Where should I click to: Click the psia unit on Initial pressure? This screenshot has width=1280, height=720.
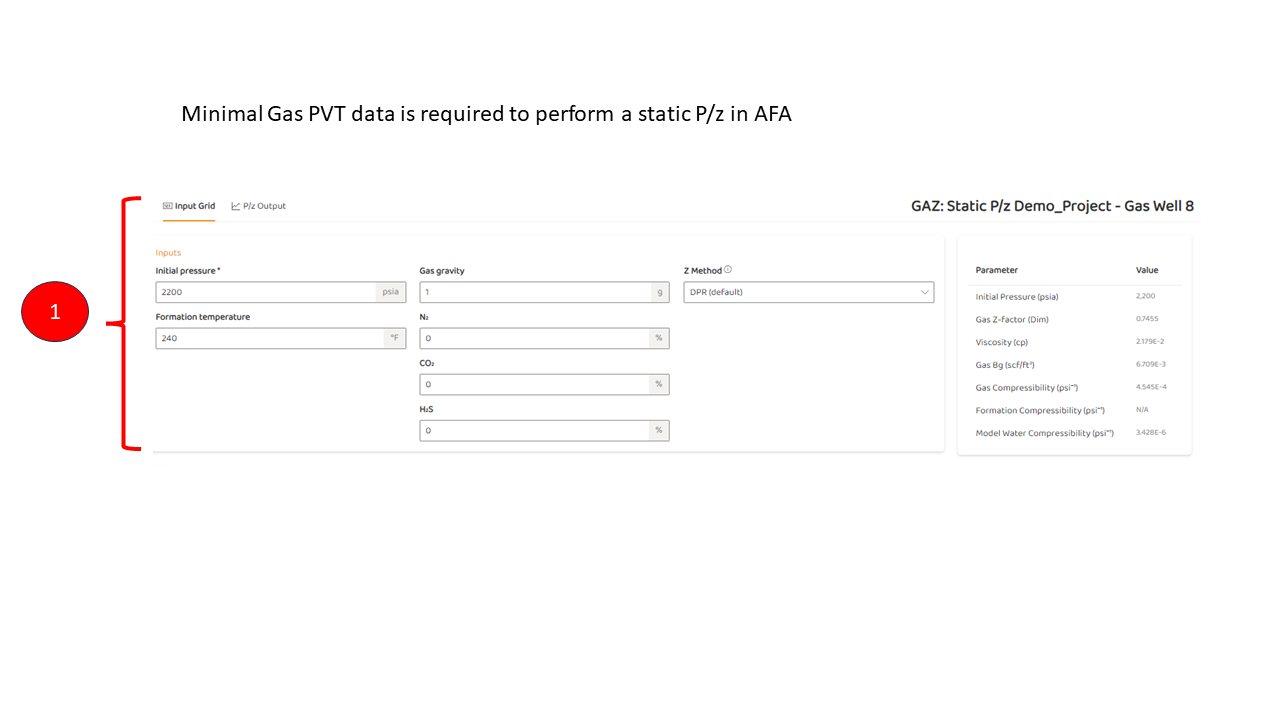click(x=390, y=292)
